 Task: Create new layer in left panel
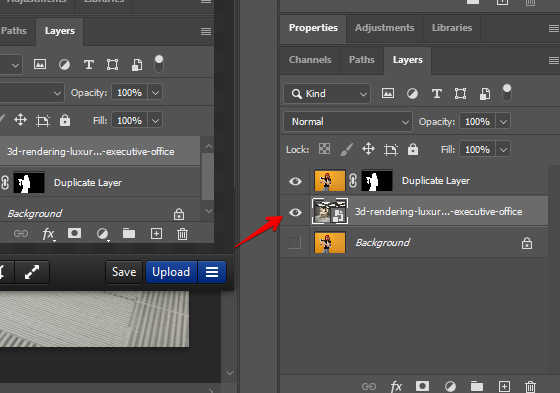(156, 234)
